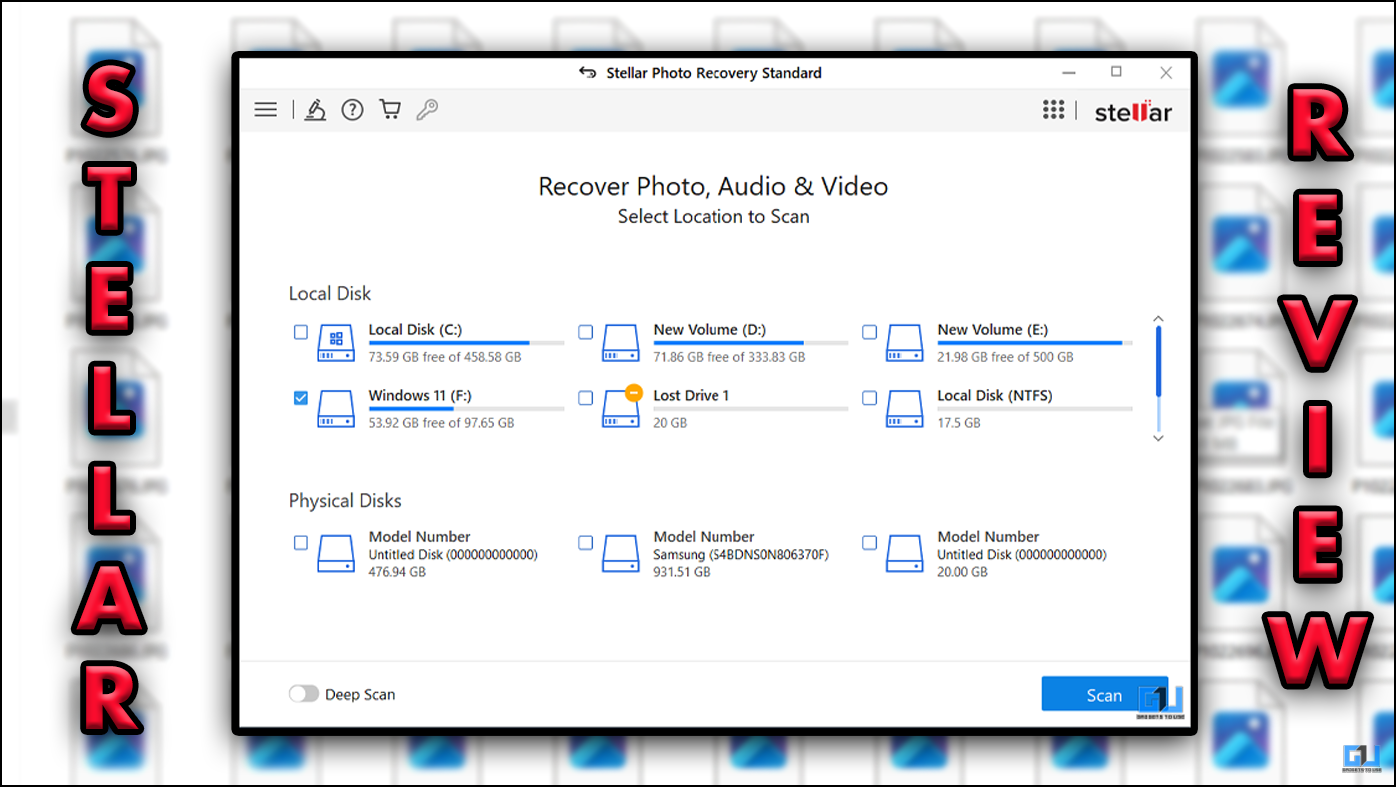Open the help question mark icon
Image resolution: width=1396 pixels, height=787 pixels.
pyautogui.click(x=352, y=110)
